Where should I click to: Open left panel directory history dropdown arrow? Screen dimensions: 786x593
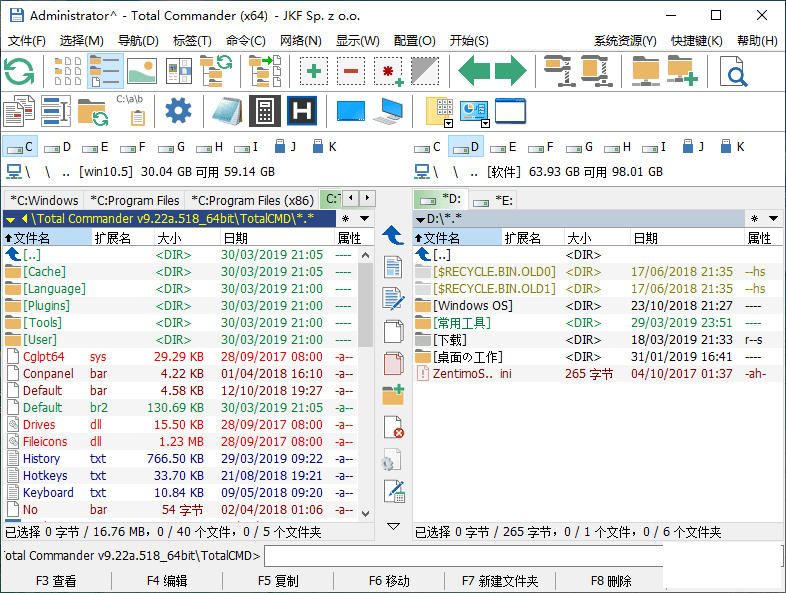[365, 219]
